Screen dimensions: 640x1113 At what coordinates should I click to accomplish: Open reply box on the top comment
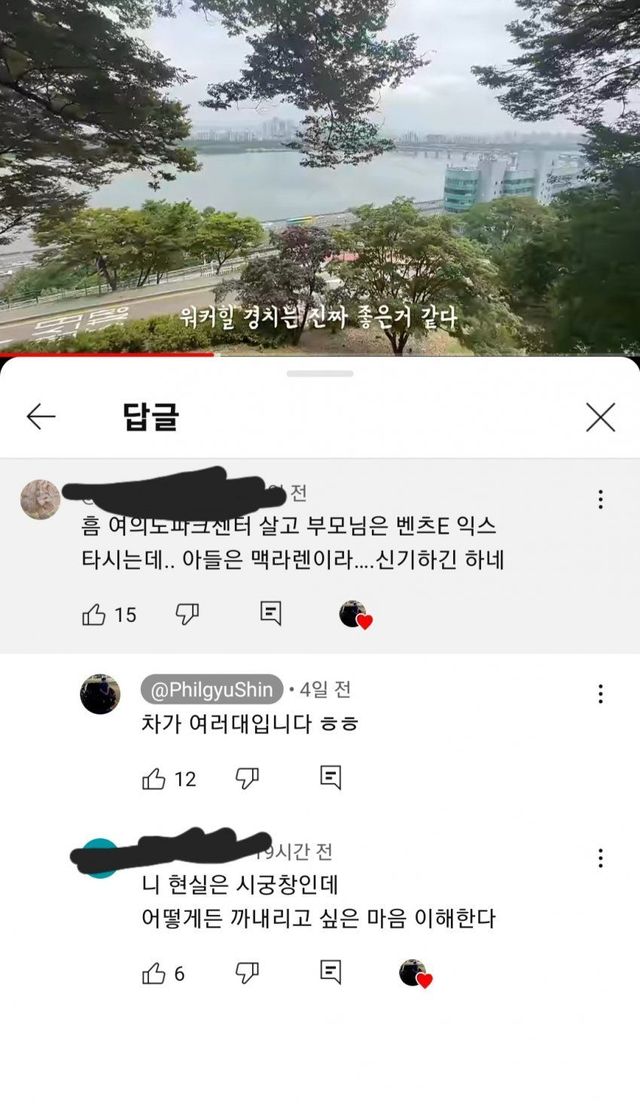tap(270, 613)
